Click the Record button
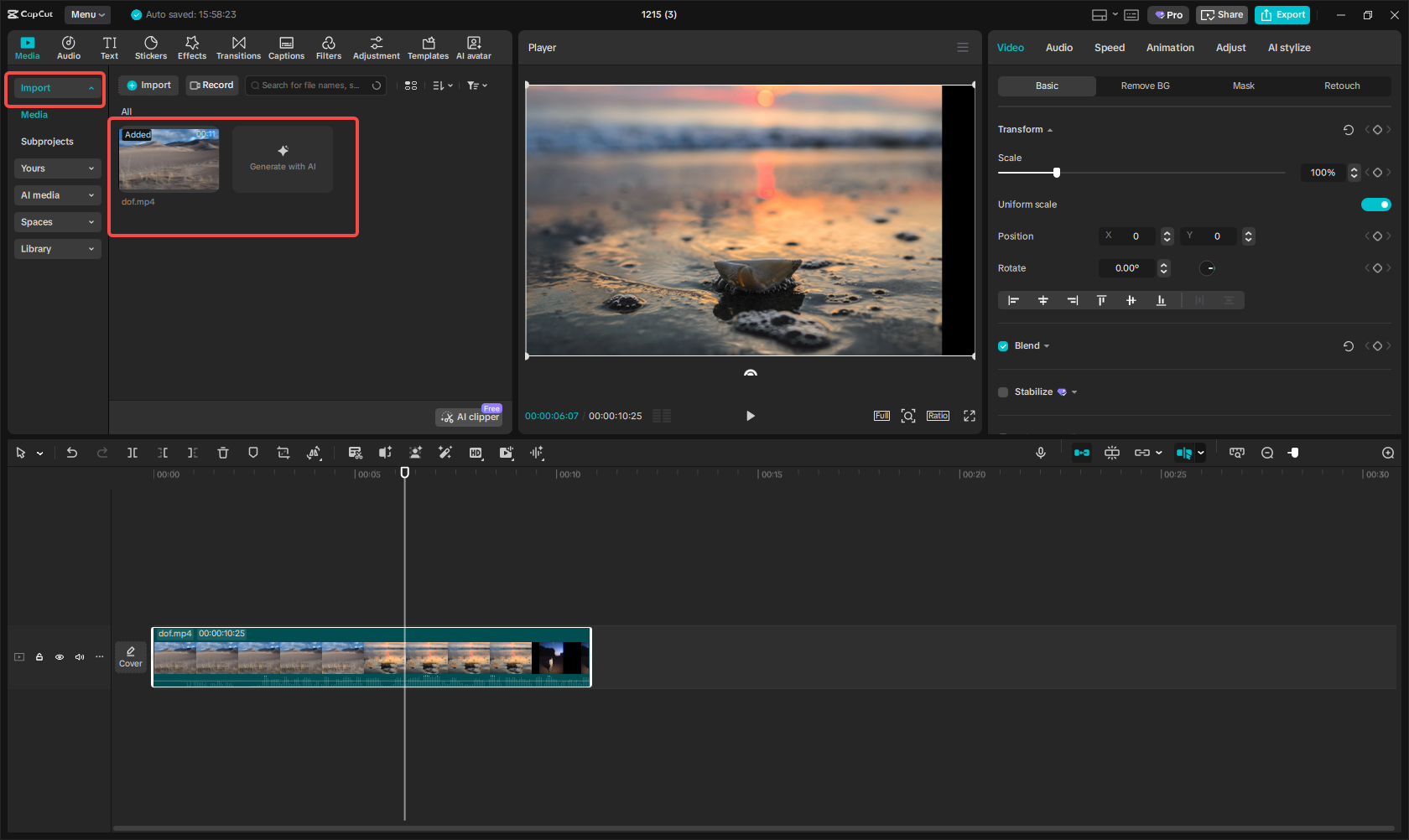This screenshot has width=1409, height=840. (211, 86)
